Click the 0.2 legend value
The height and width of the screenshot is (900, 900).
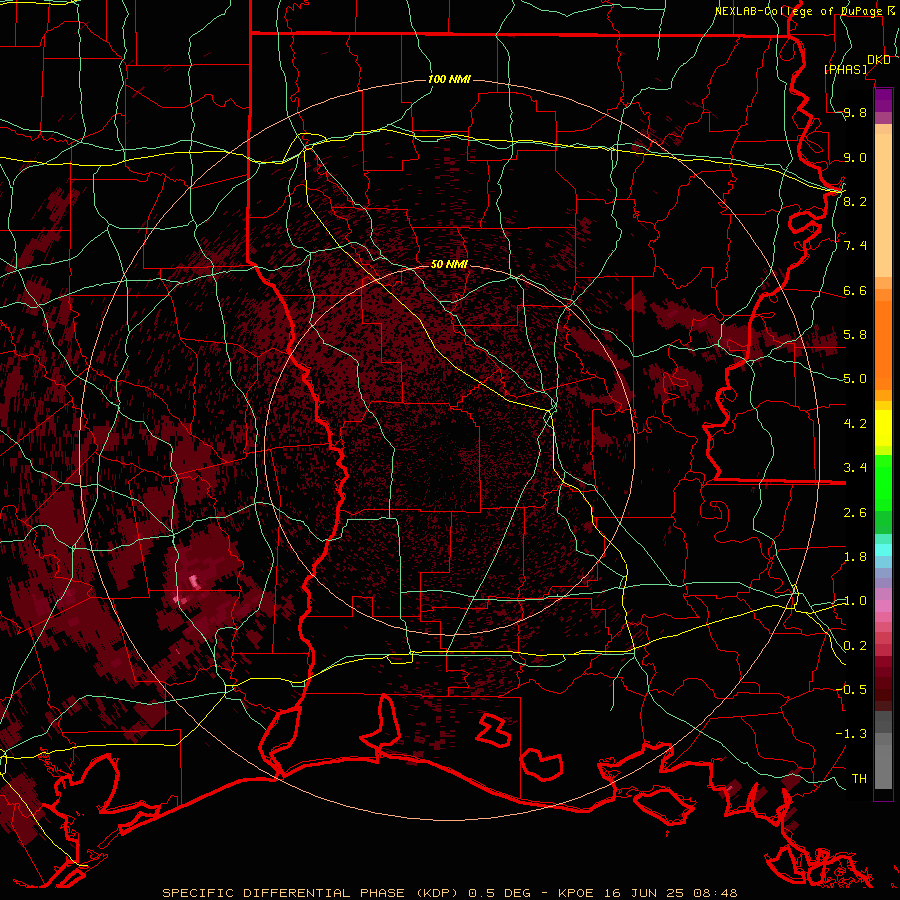pyautogui.click(x=855, y=646)
